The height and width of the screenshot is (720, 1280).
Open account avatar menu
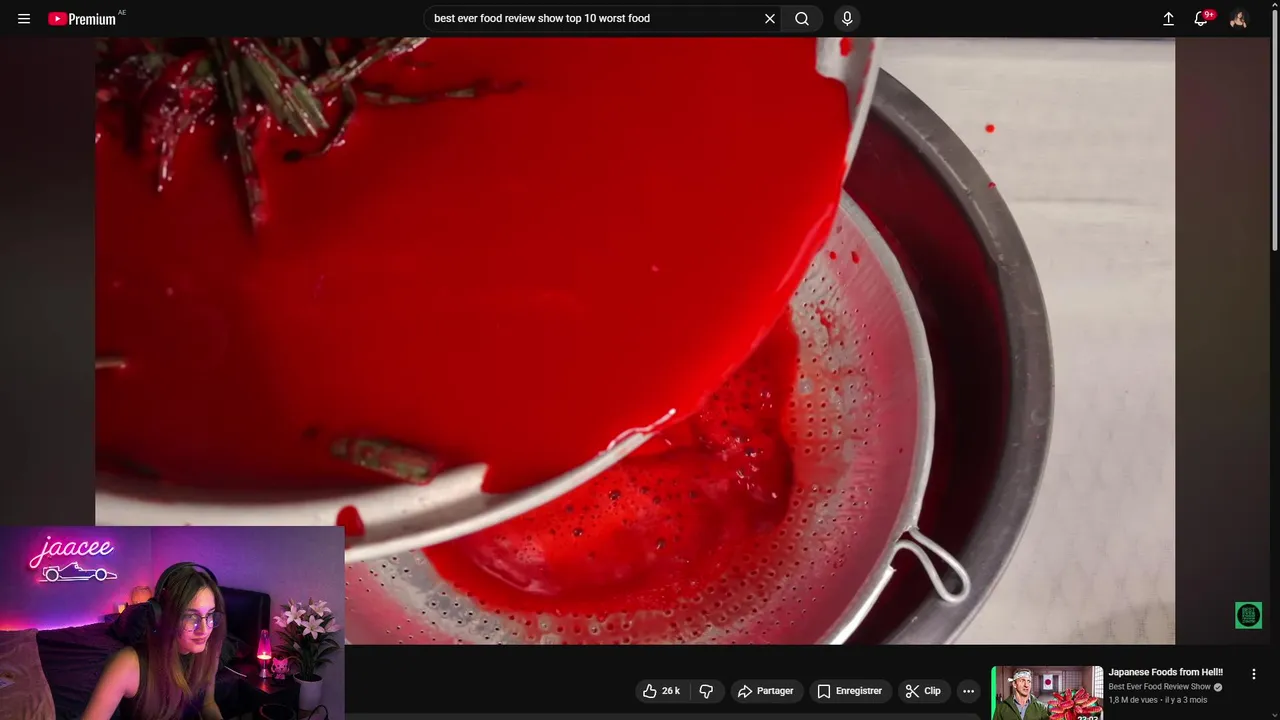[1239, 18]
